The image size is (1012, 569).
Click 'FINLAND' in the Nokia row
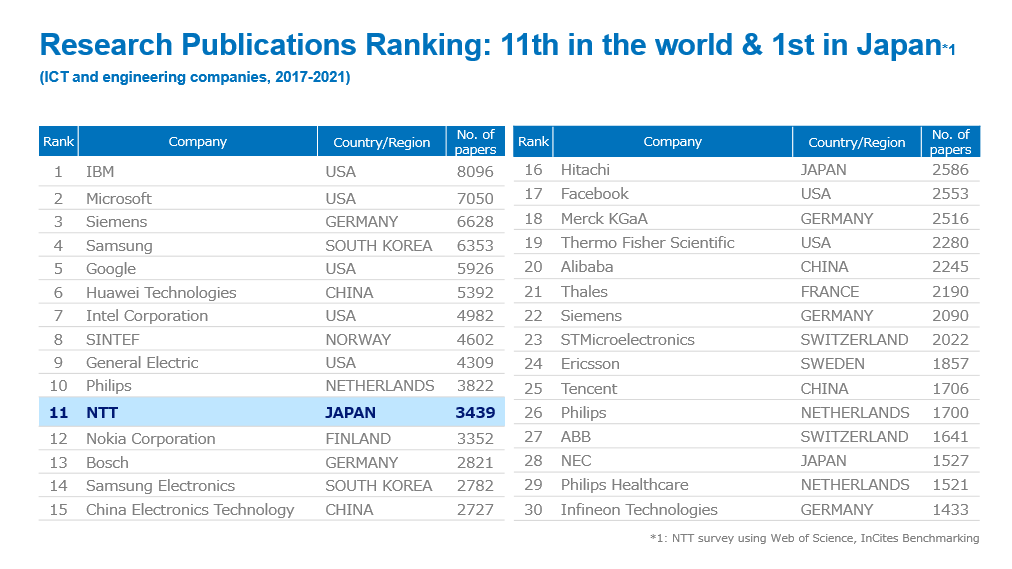click(x=358, y=439)
